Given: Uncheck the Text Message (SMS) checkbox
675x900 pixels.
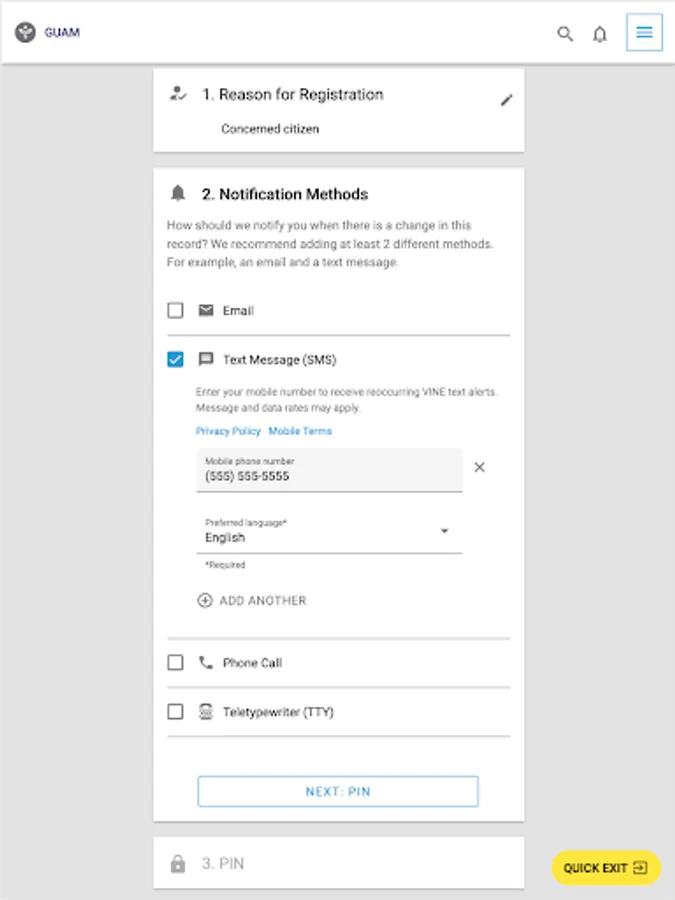Looking at the screenshot, I should pyautogui.click(x=176, y=360).
